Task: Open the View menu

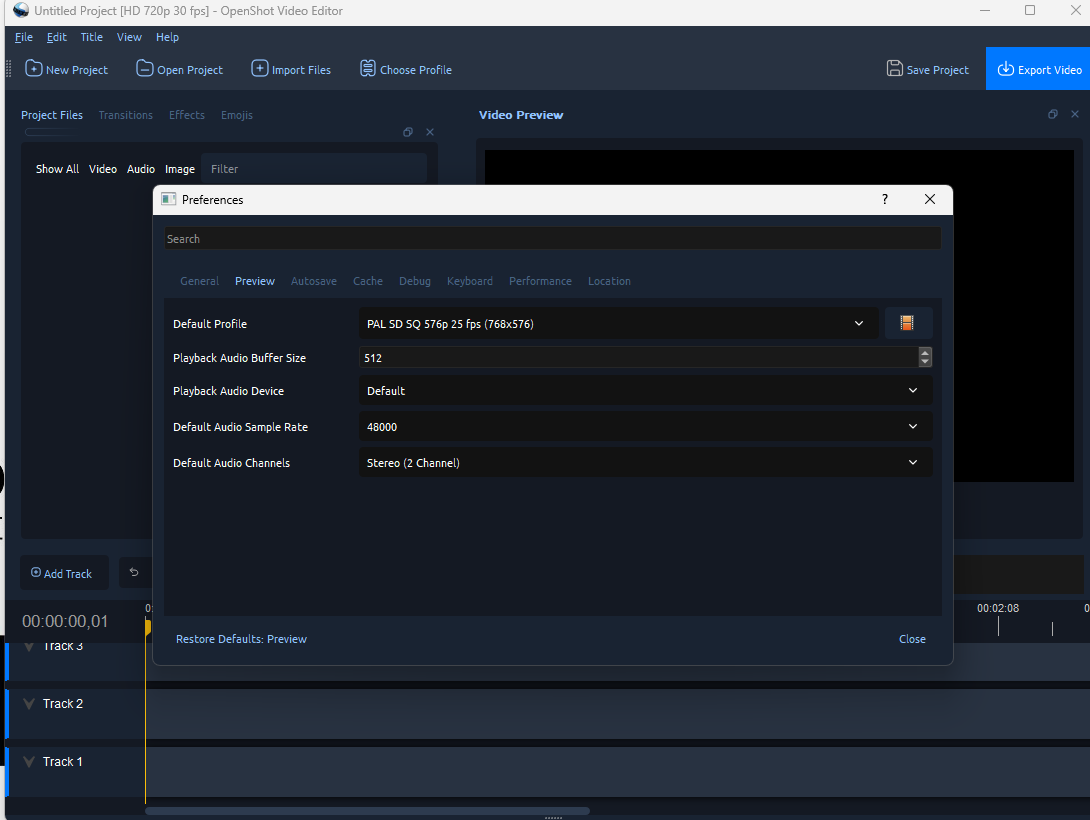Action: pyautogui.click(x=129, y=37)
